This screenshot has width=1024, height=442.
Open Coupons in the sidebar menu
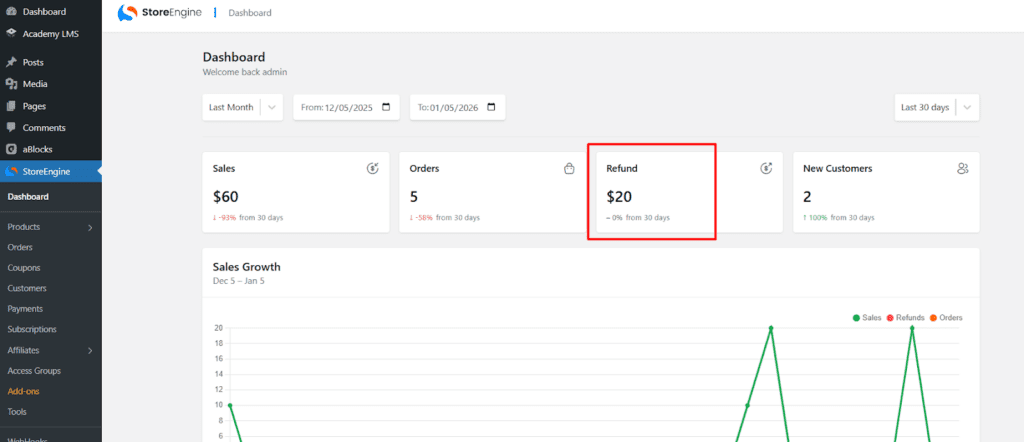point(23,268)
